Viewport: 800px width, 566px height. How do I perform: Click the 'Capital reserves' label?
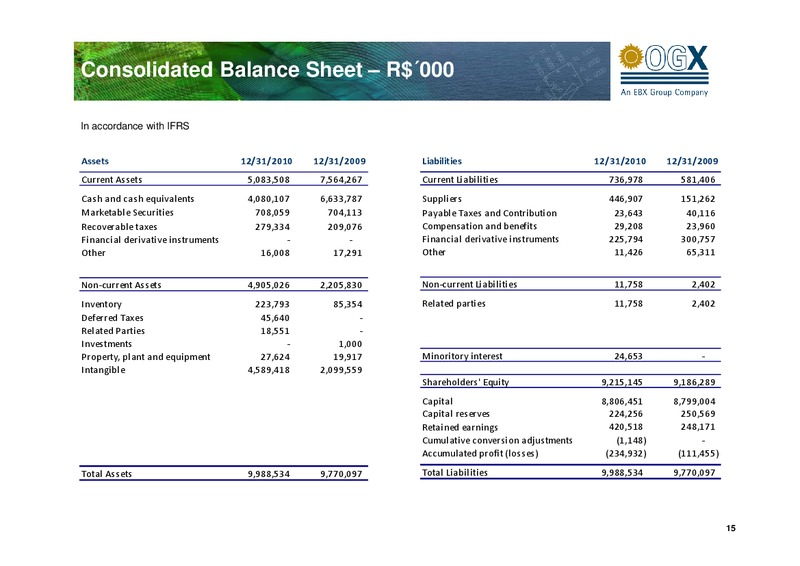(x=456, y=414)
